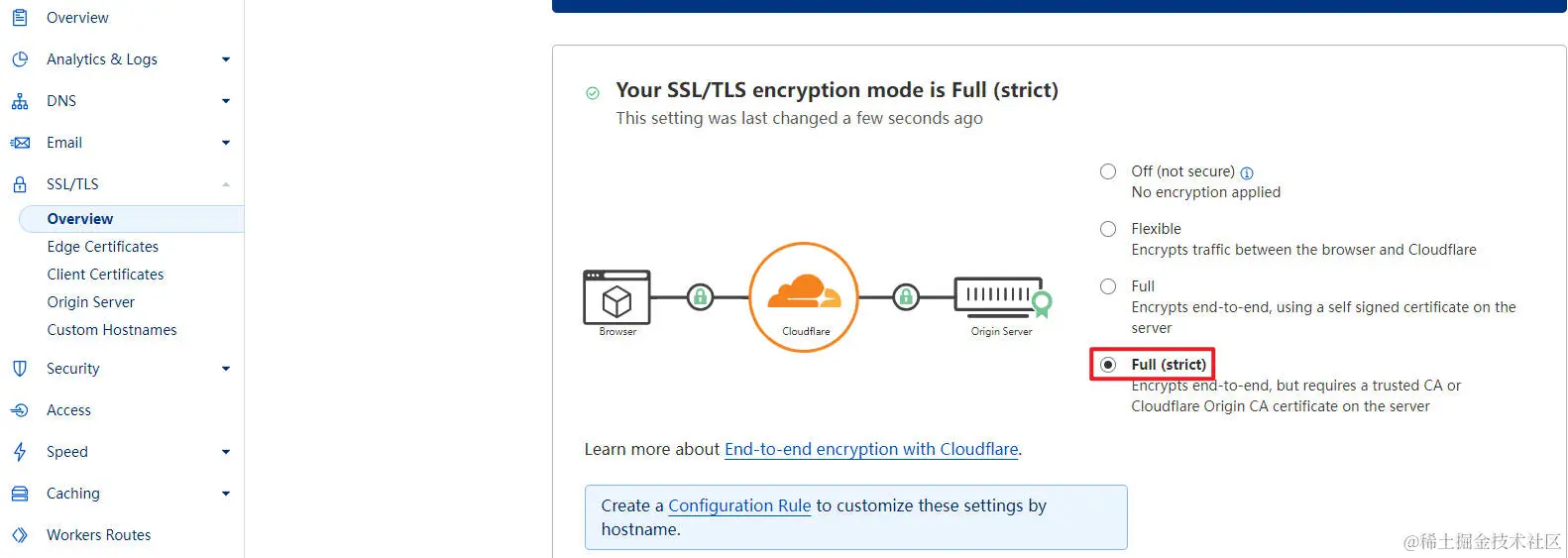Click the Security shield icon

(20, 369)
